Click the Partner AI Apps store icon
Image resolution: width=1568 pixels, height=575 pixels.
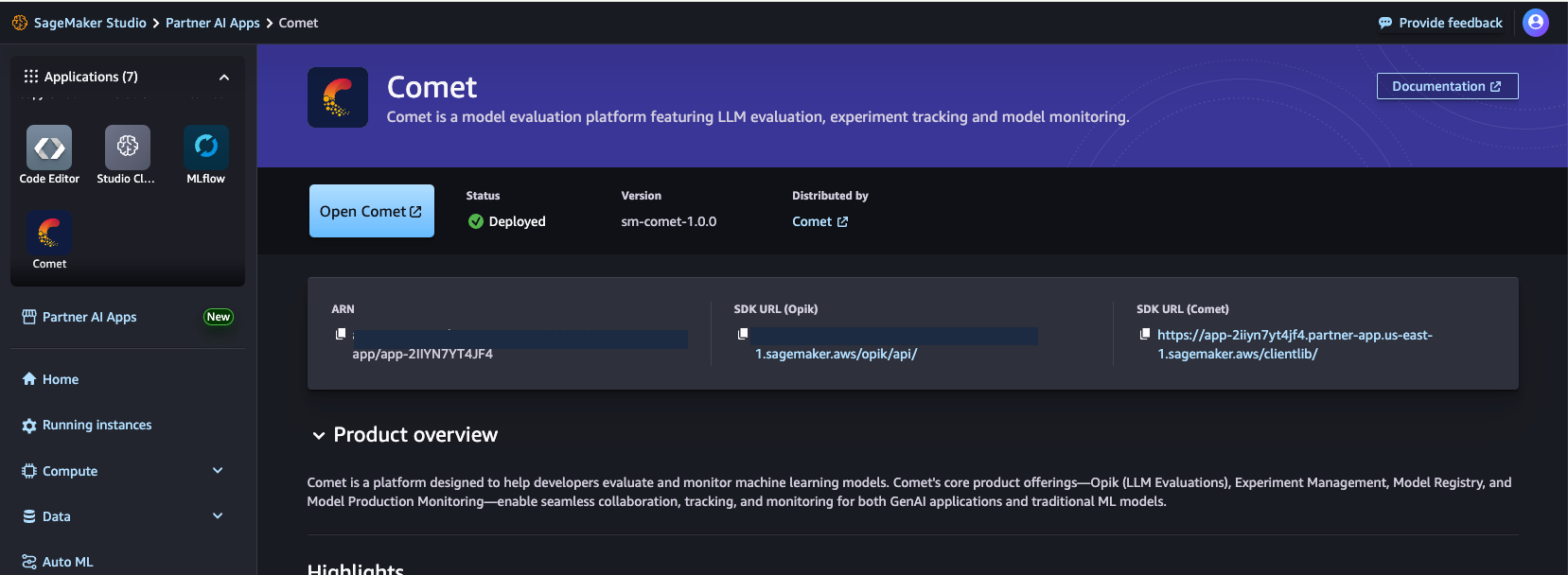(x=29, y=317)
